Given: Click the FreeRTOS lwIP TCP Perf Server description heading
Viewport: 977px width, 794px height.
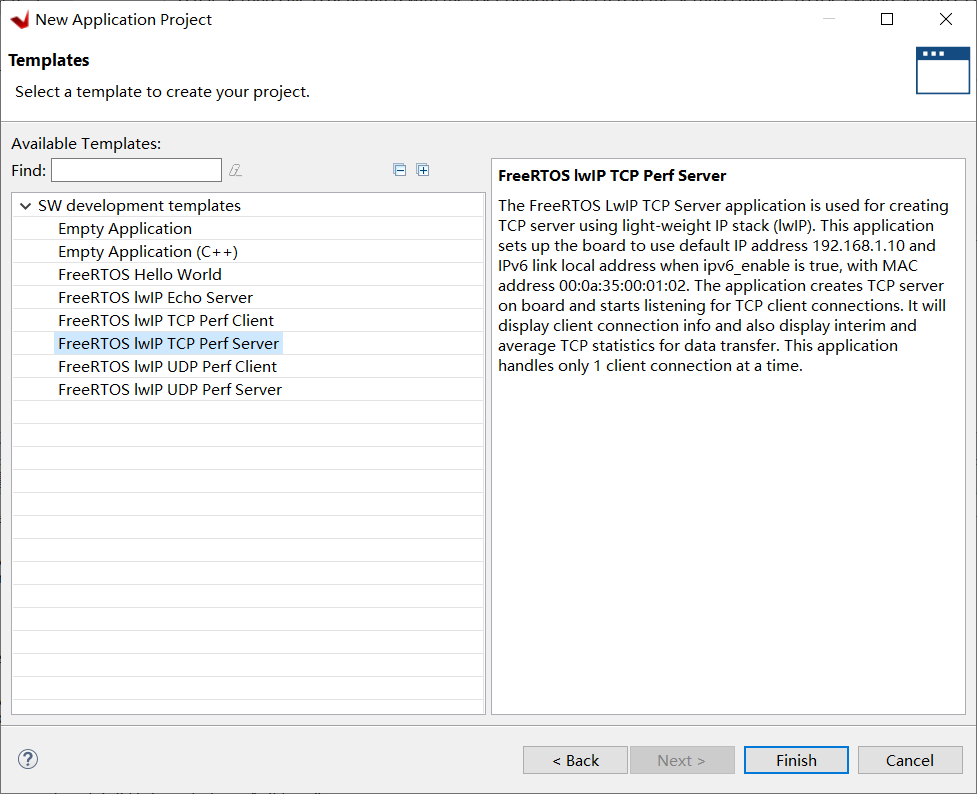Looking at the screenshot, I should click(x=612, y=176).
